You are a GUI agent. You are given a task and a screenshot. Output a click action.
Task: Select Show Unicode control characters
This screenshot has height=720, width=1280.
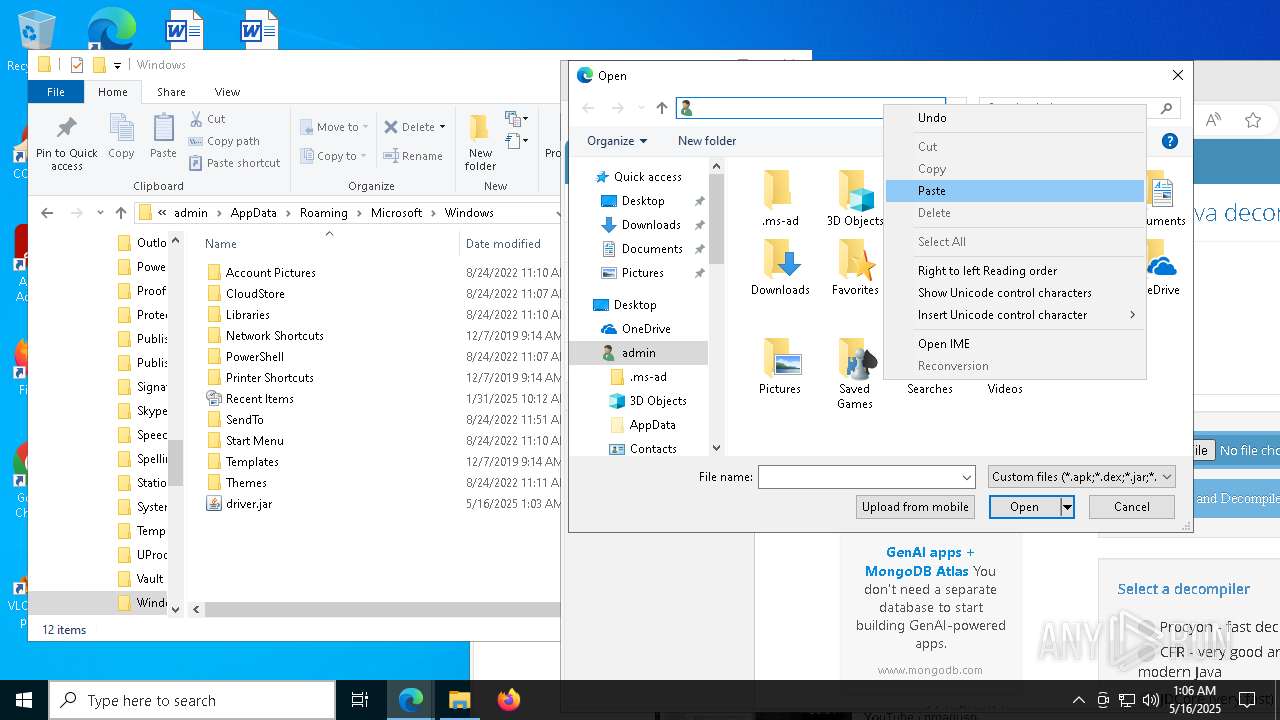pos(1014,293)
